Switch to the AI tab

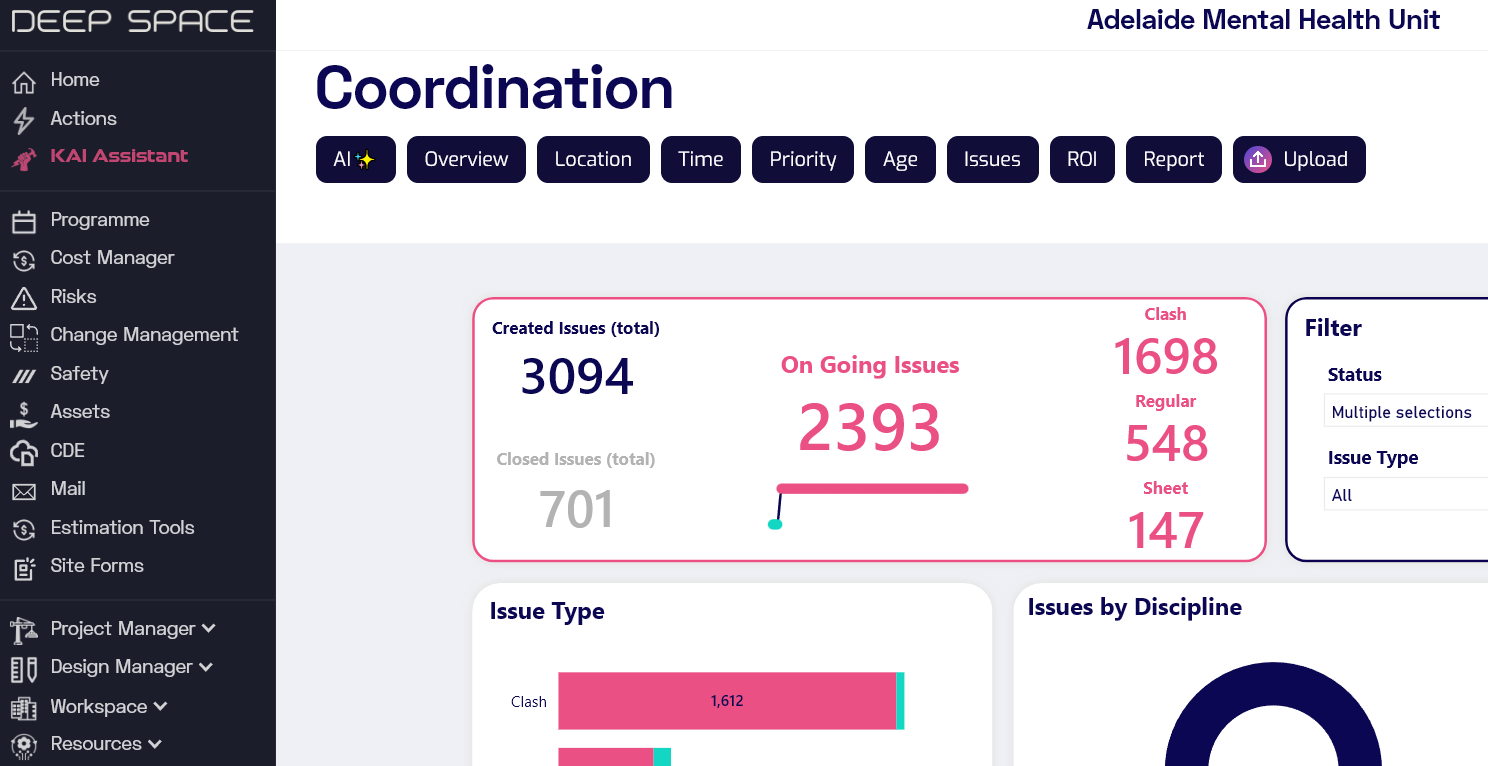pos(356,159)
